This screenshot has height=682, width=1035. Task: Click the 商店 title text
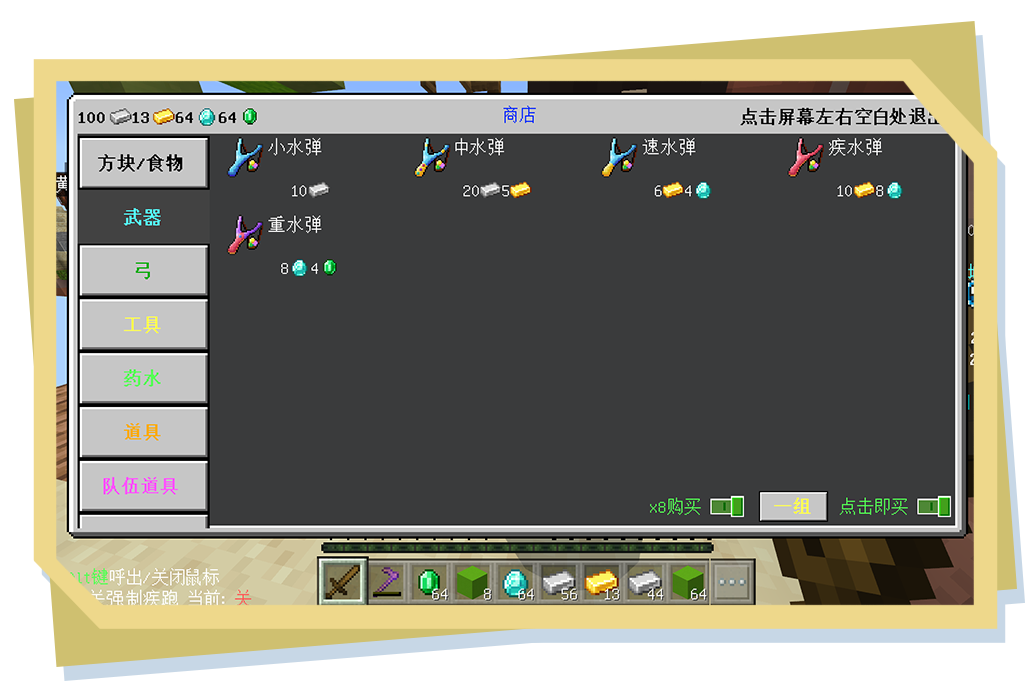519,116
